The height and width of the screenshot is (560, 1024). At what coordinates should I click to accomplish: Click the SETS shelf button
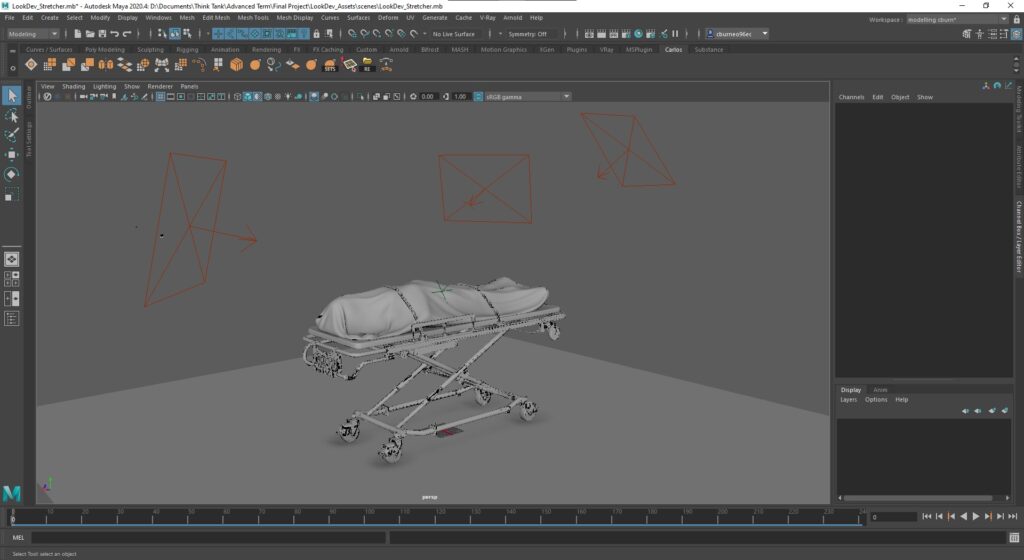click(x=330, y=65)
